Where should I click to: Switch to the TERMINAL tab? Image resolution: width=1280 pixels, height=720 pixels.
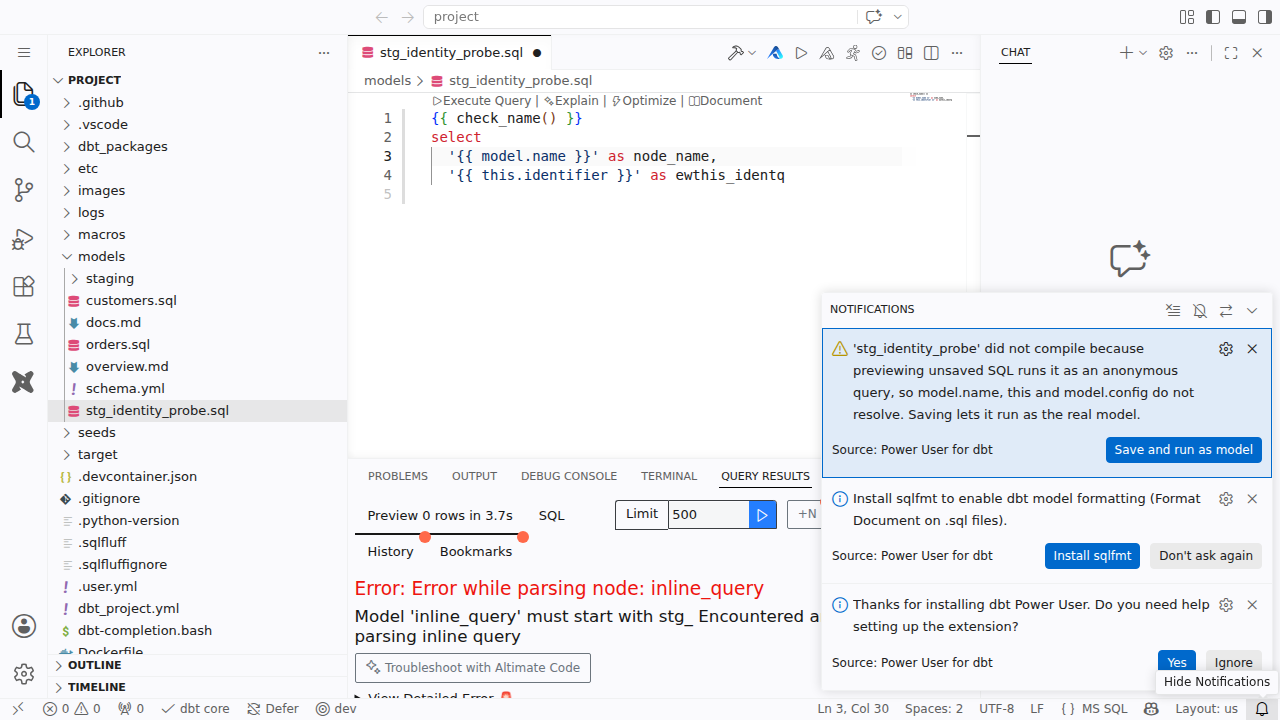coord(669,476)
